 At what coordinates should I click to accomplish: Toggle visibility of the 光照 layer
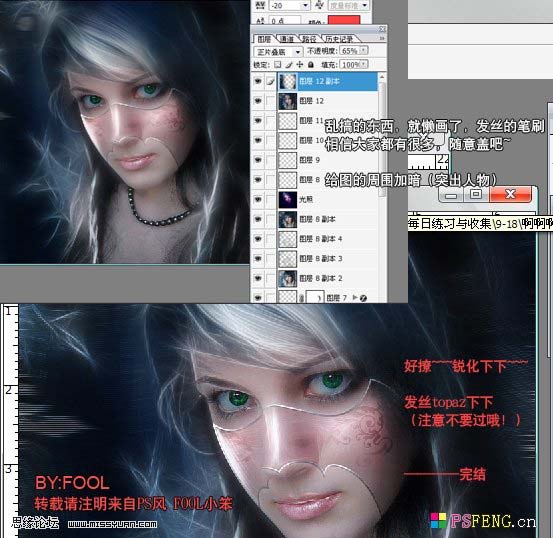[258, 200]
